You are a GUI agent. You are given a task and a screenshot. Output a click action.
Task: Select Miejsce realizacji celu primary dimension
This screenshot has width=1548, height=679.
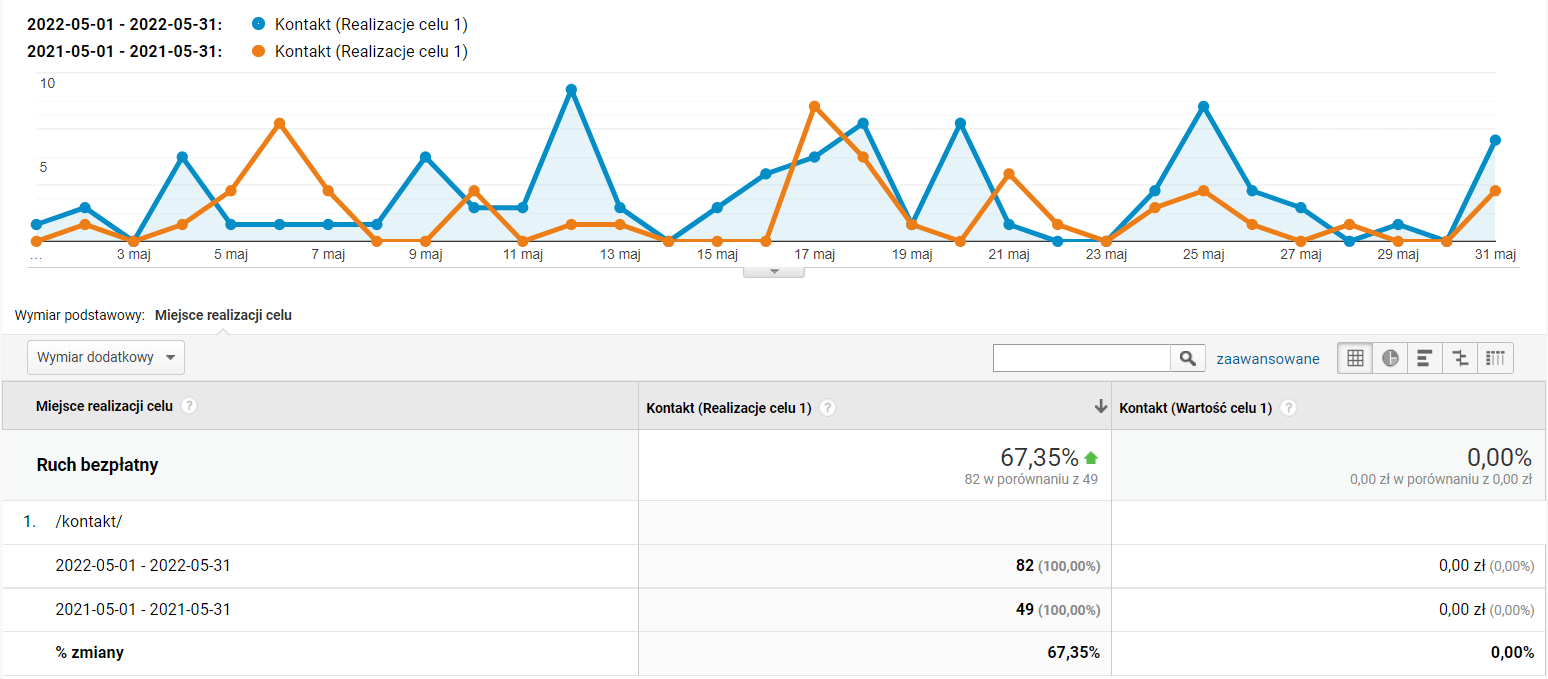223,315
